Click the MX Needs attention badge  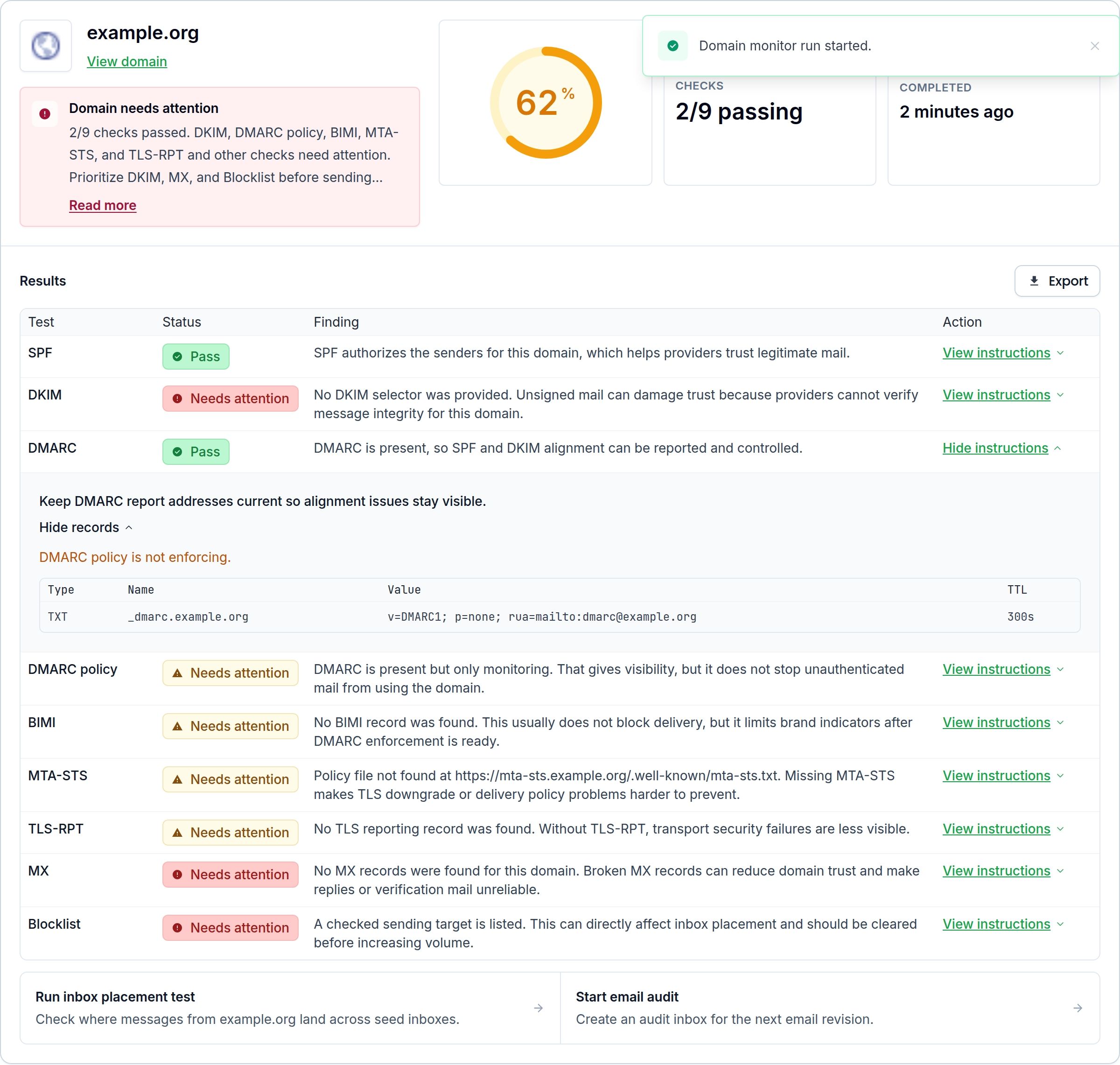pyautogui.click(x=231, y=875)
